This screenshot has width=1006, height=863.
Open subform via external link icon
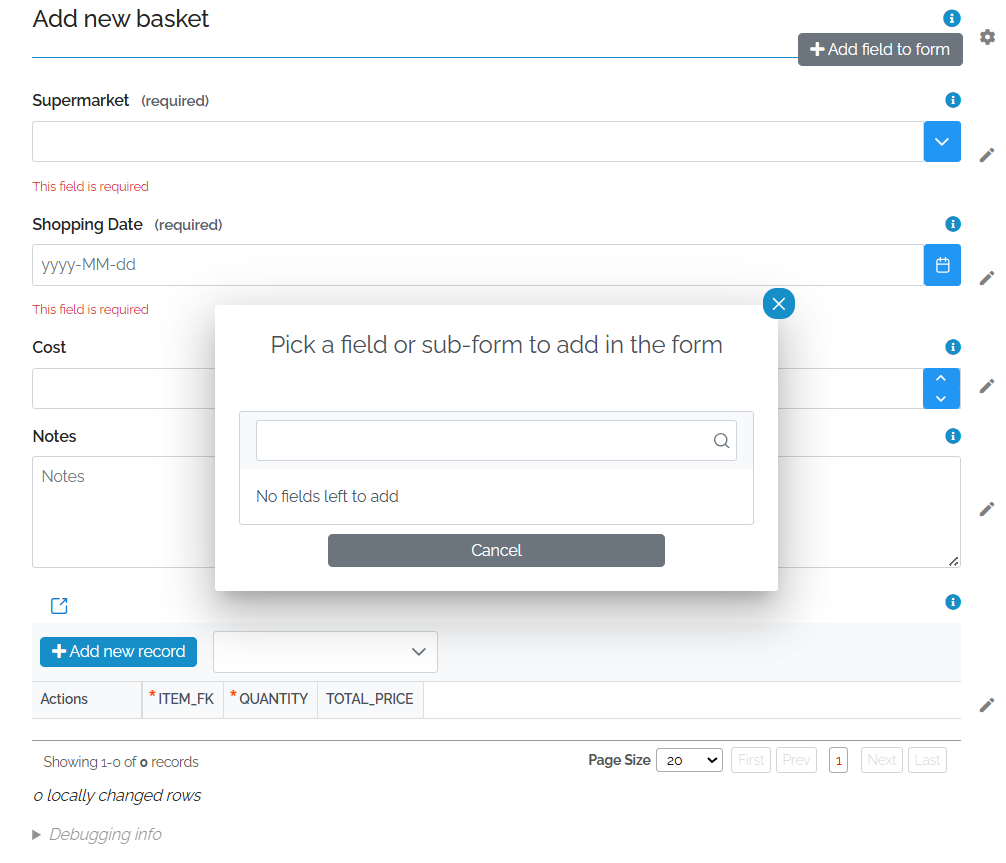point(59,605)
